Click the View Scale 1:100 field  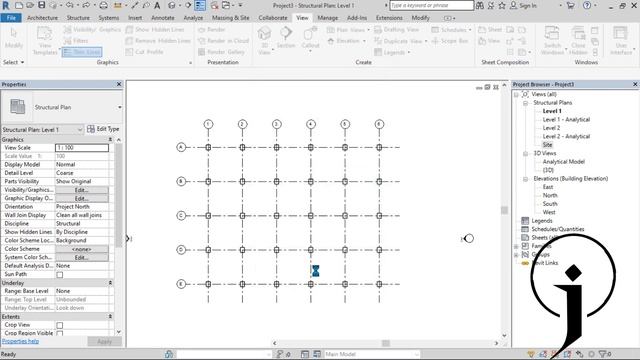pos(82,148)
